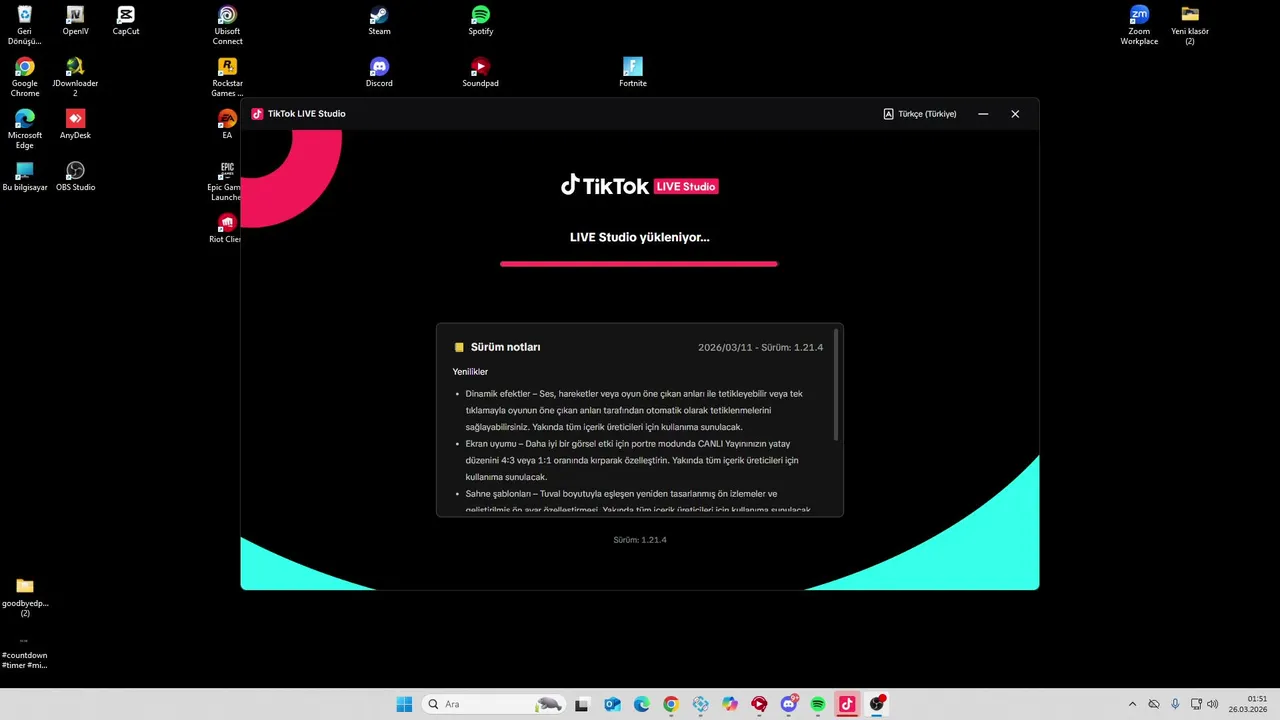Open Microsoft Edge from the taskbar

641,704
